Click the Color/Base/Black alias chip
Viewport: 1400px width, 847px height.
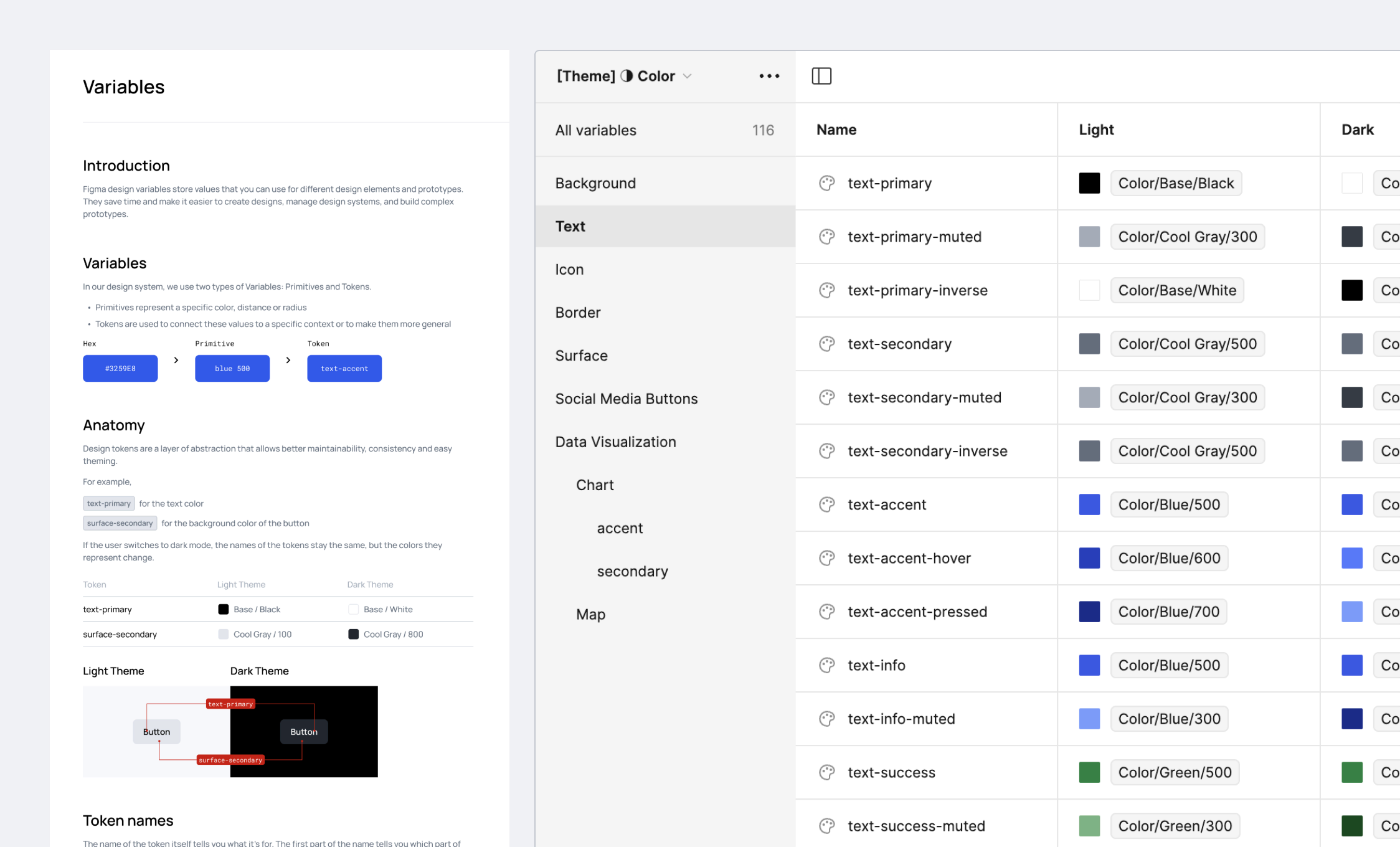point(1176,183)
